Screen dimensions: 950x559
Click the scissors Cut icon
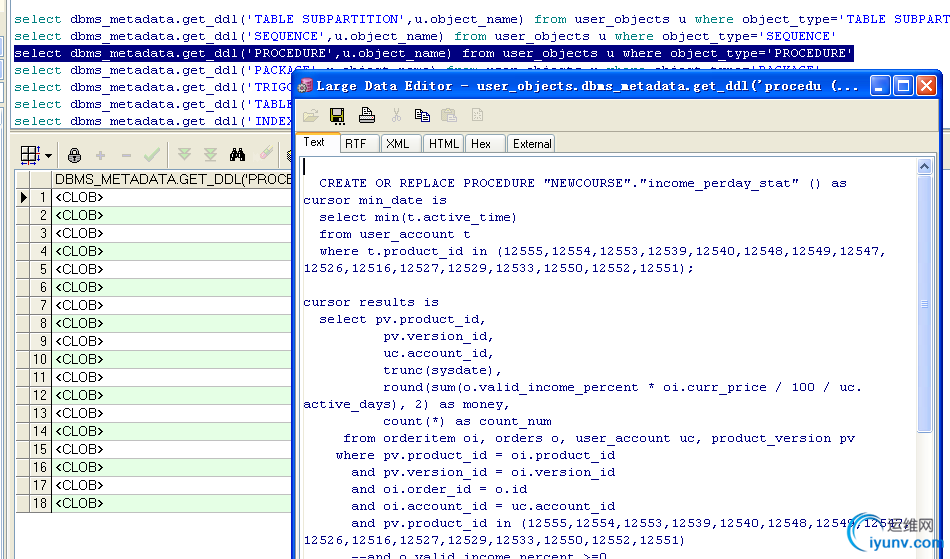point(396,115)
